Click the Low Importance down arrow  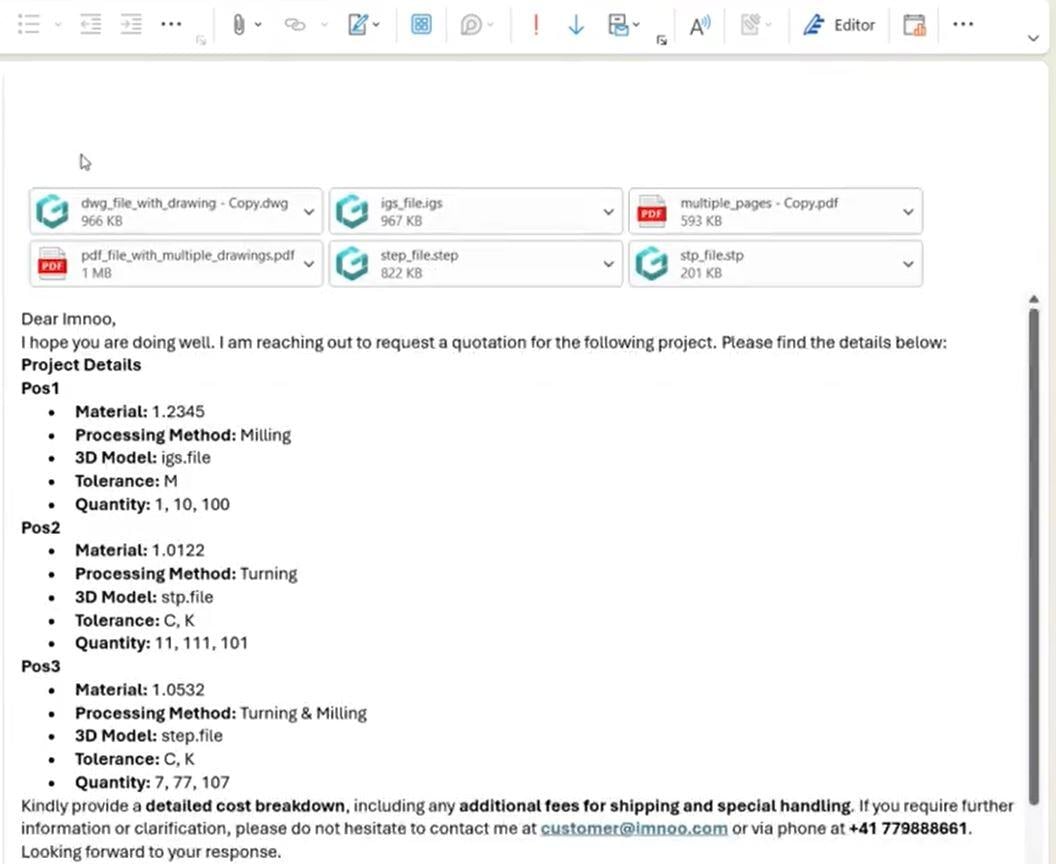[x=576, y=25]
